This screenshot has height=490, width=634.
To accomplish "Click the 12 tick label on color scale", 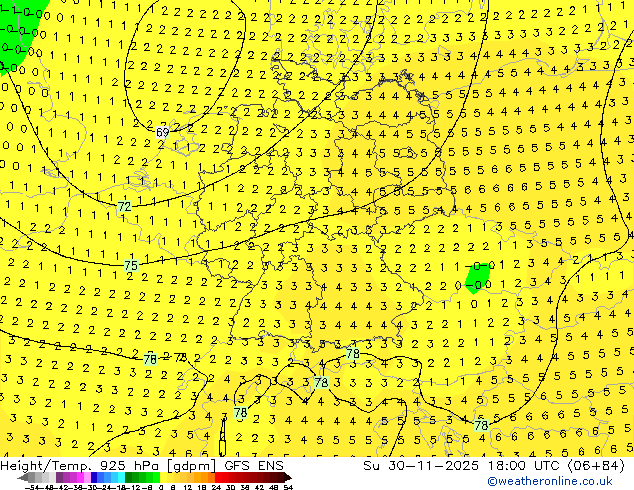I will [187, 487].
